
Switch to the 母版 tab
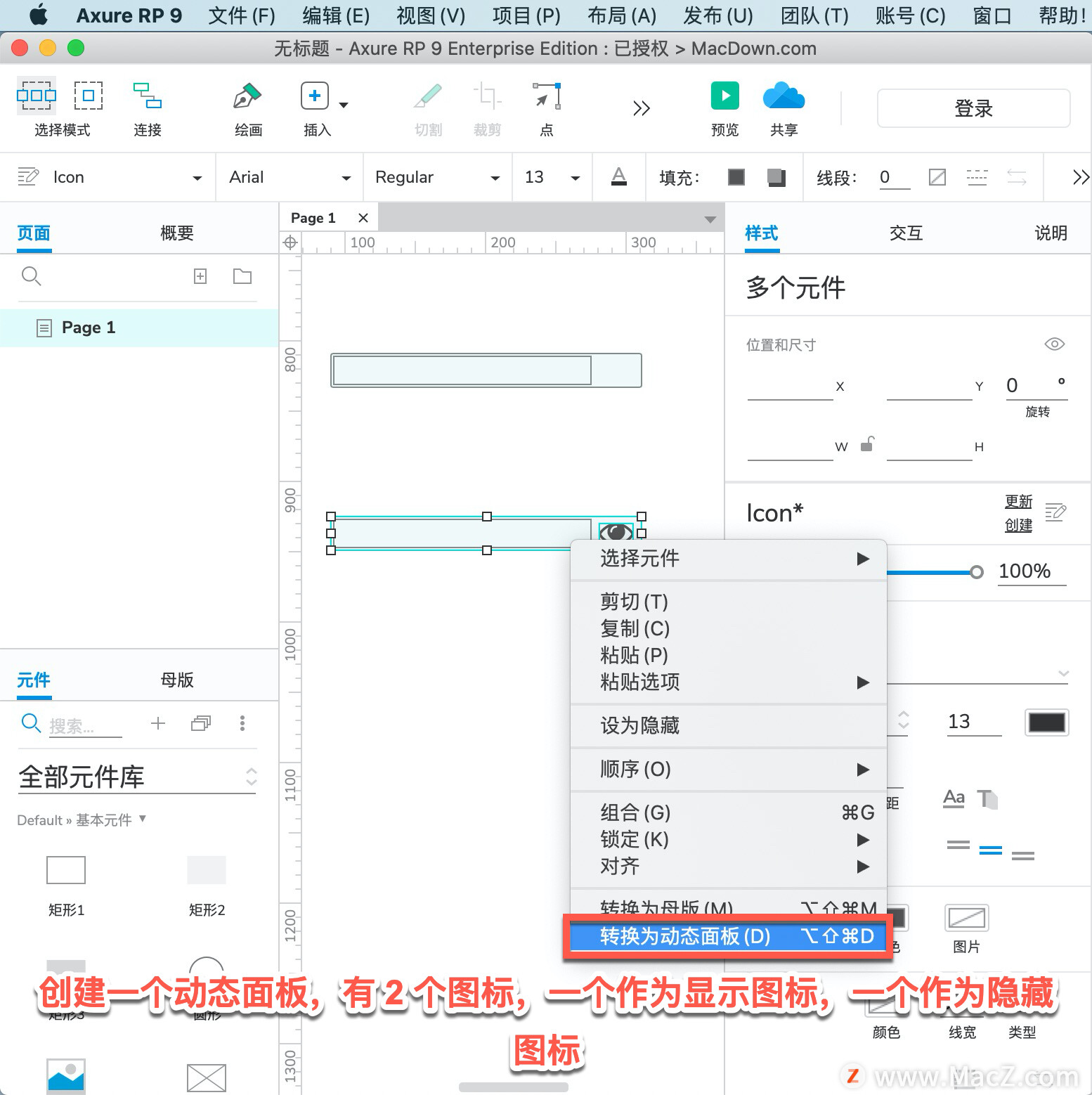pyautogui.click(x=176, y=680)
